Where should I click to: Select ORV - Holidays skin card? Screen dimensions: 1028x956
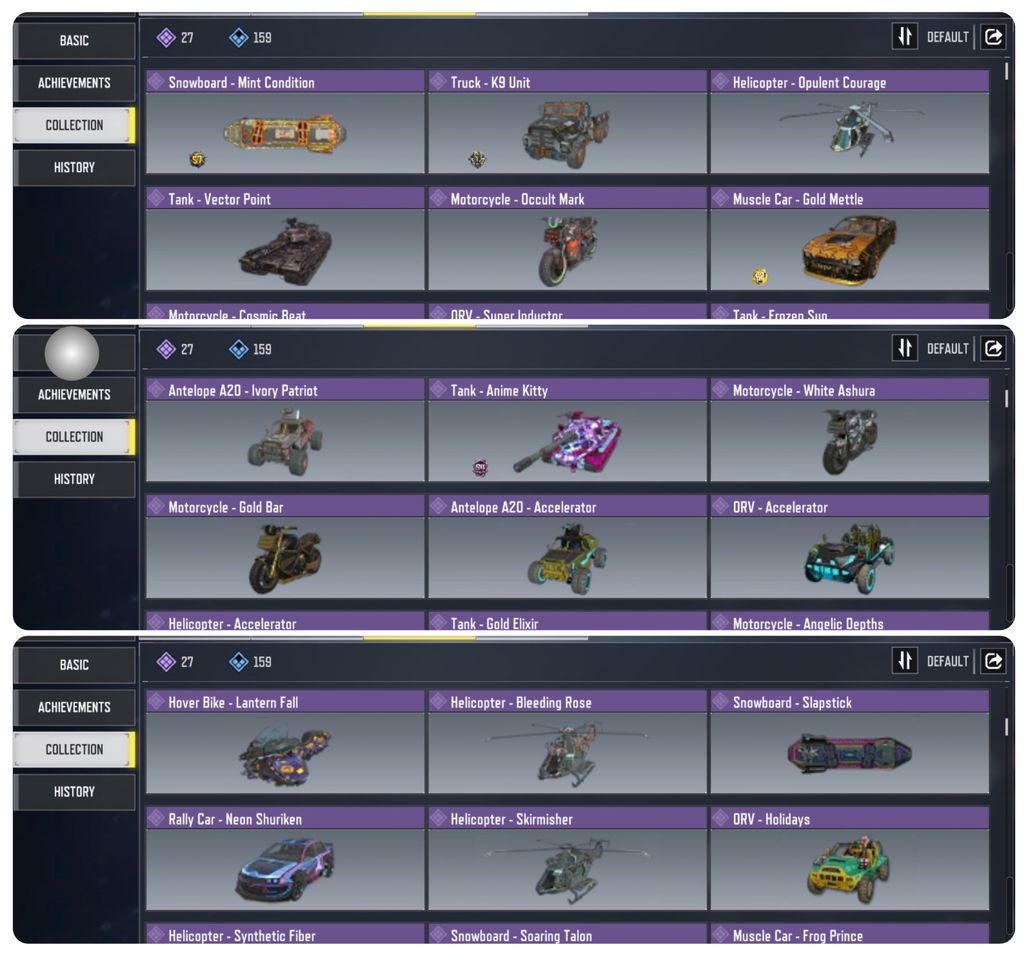850,859
